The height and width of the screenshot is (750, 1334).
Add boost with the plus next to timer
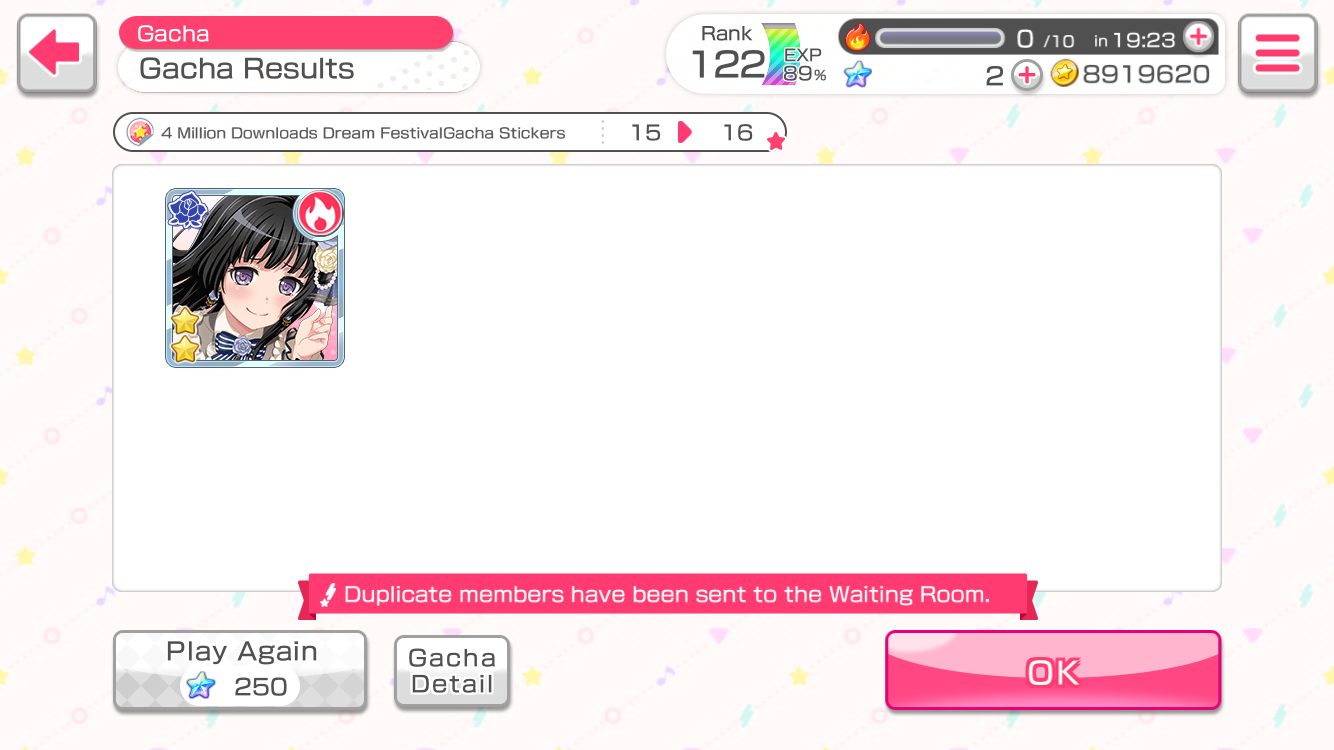tap(1198, 38)
